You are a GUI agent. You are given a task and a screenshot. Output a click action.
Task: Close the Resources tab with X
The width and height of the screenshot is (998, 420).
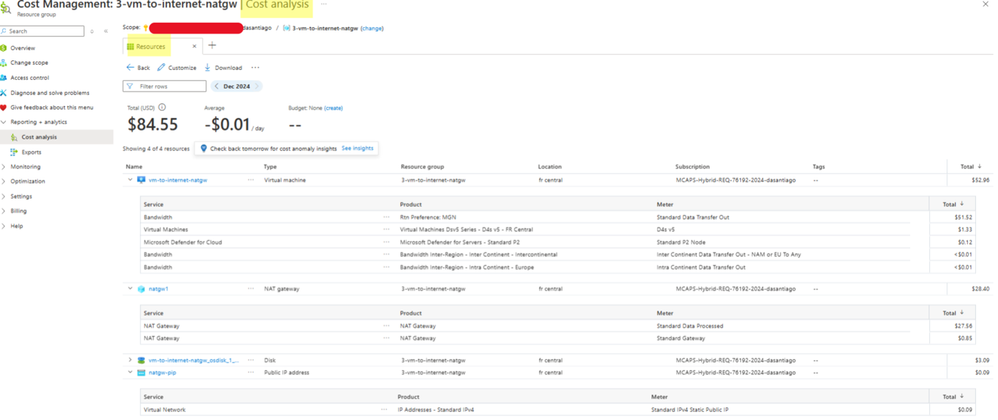coord(194,46)
